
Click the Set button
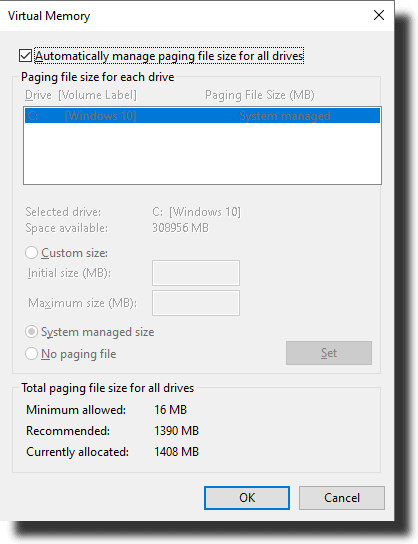pos(329,353)
